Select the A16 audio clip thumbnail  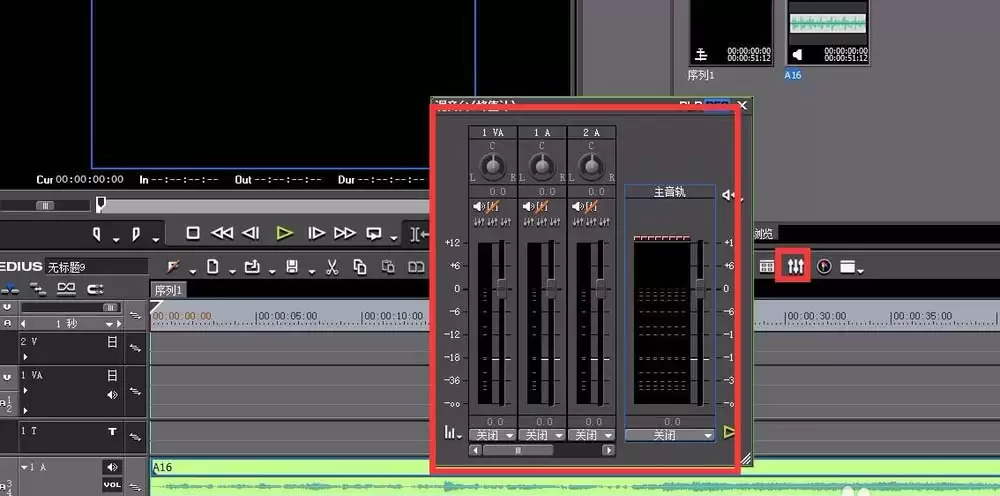[x=828, y=33]
